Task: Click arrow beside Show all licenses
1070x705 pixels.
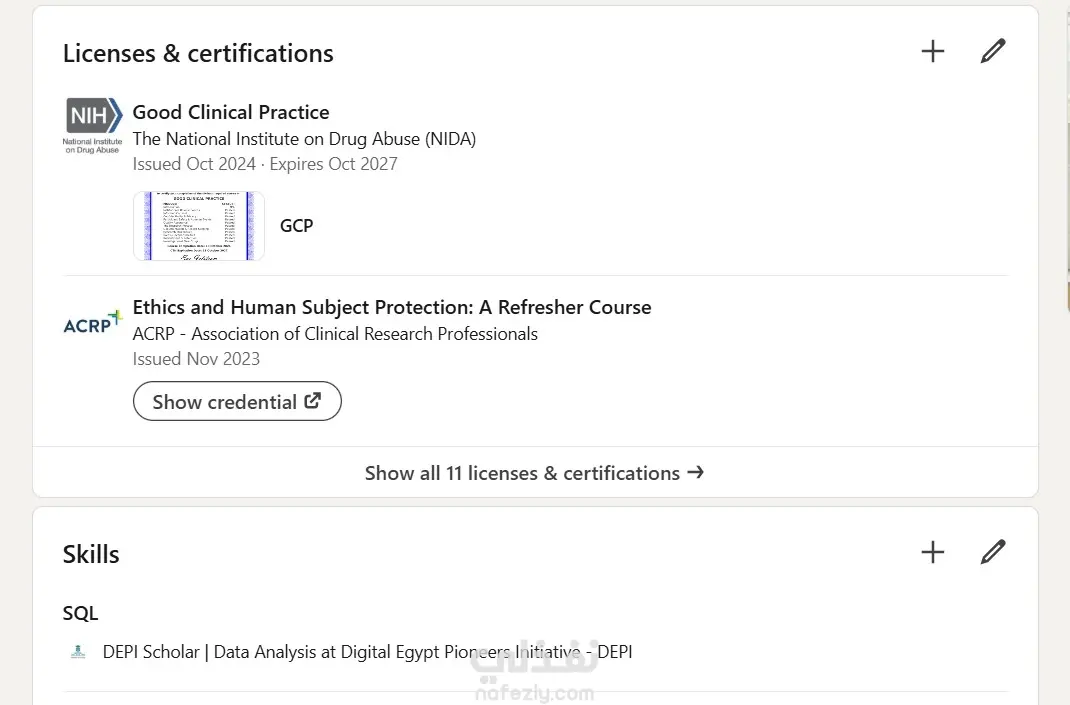Action: [x=696, y=472]
